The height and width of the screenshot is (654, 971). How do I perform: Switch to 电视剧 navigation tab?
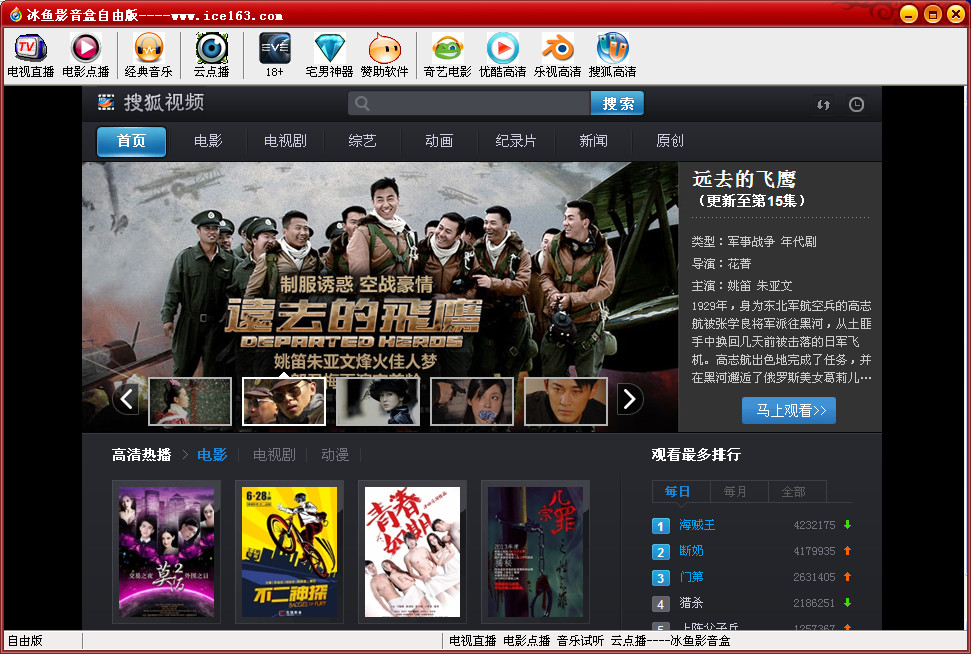tap(285, 141)
